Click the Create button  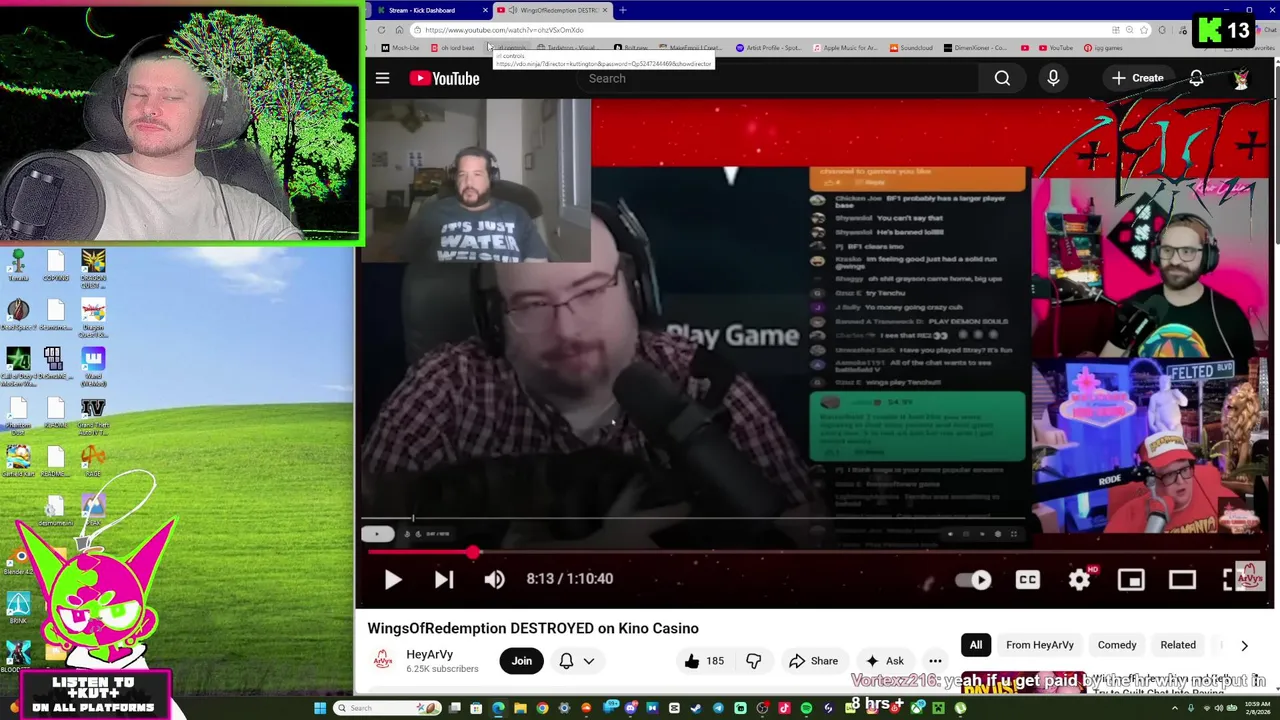click(1138, 78)
